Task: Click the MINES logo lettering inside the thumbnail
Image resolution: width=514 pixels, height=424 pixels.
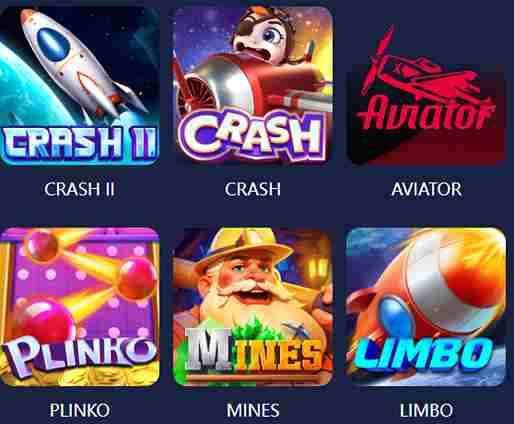Action: point(253,350)
